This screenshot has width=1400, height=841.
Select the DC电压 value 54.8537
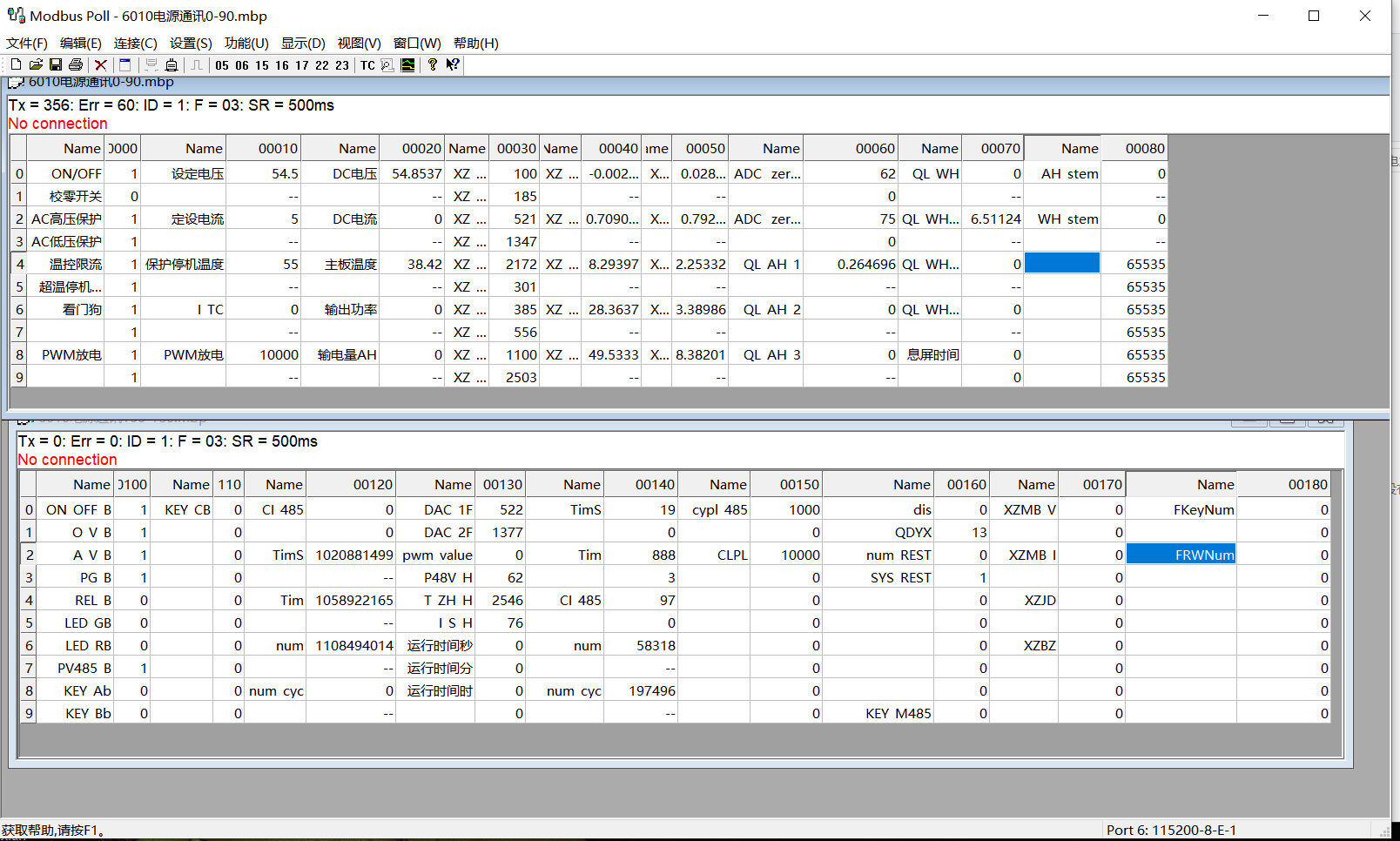[412, 173]
